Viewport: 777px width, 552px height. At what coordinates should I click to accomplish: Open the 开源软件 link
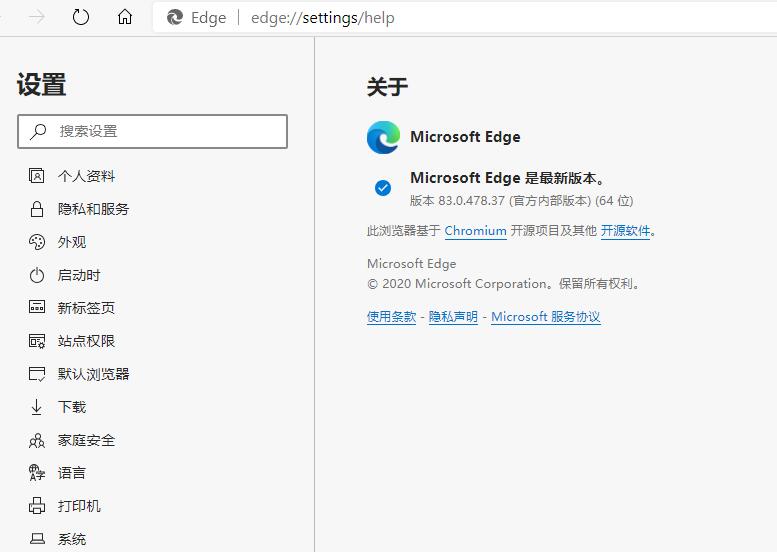coord(625,231)
